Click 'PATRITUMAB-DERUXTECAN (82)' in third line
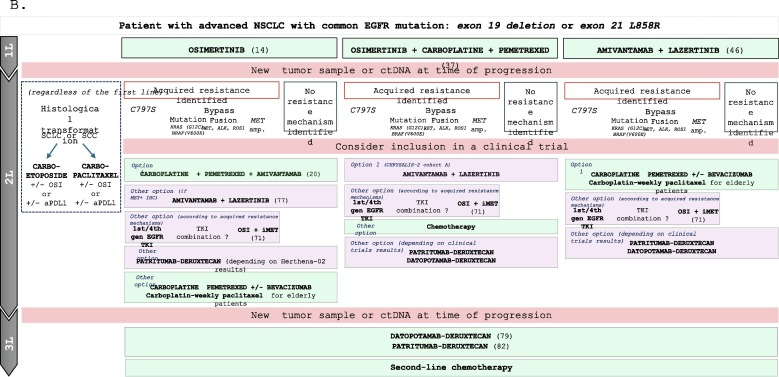 (451, 346)
